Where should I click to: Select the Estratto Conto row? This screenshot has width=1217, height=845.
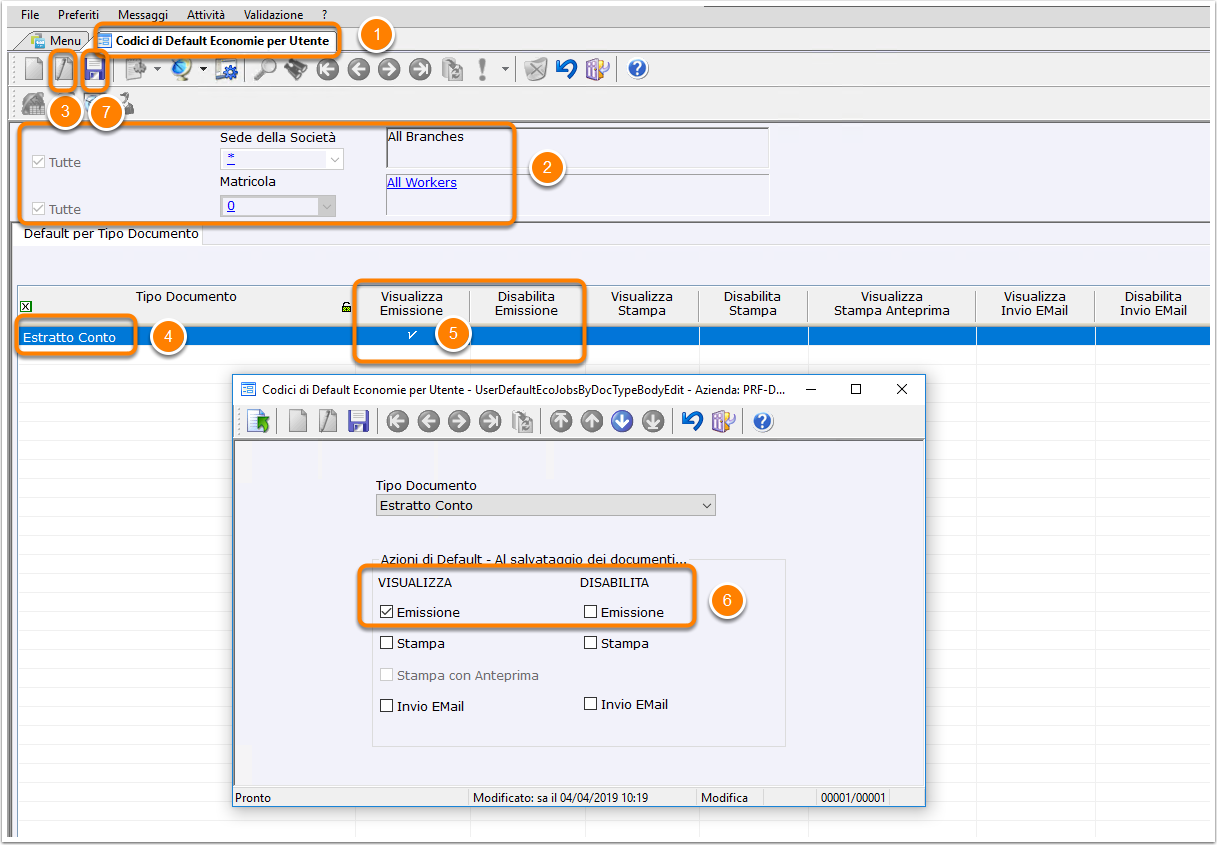coord(613,337)
